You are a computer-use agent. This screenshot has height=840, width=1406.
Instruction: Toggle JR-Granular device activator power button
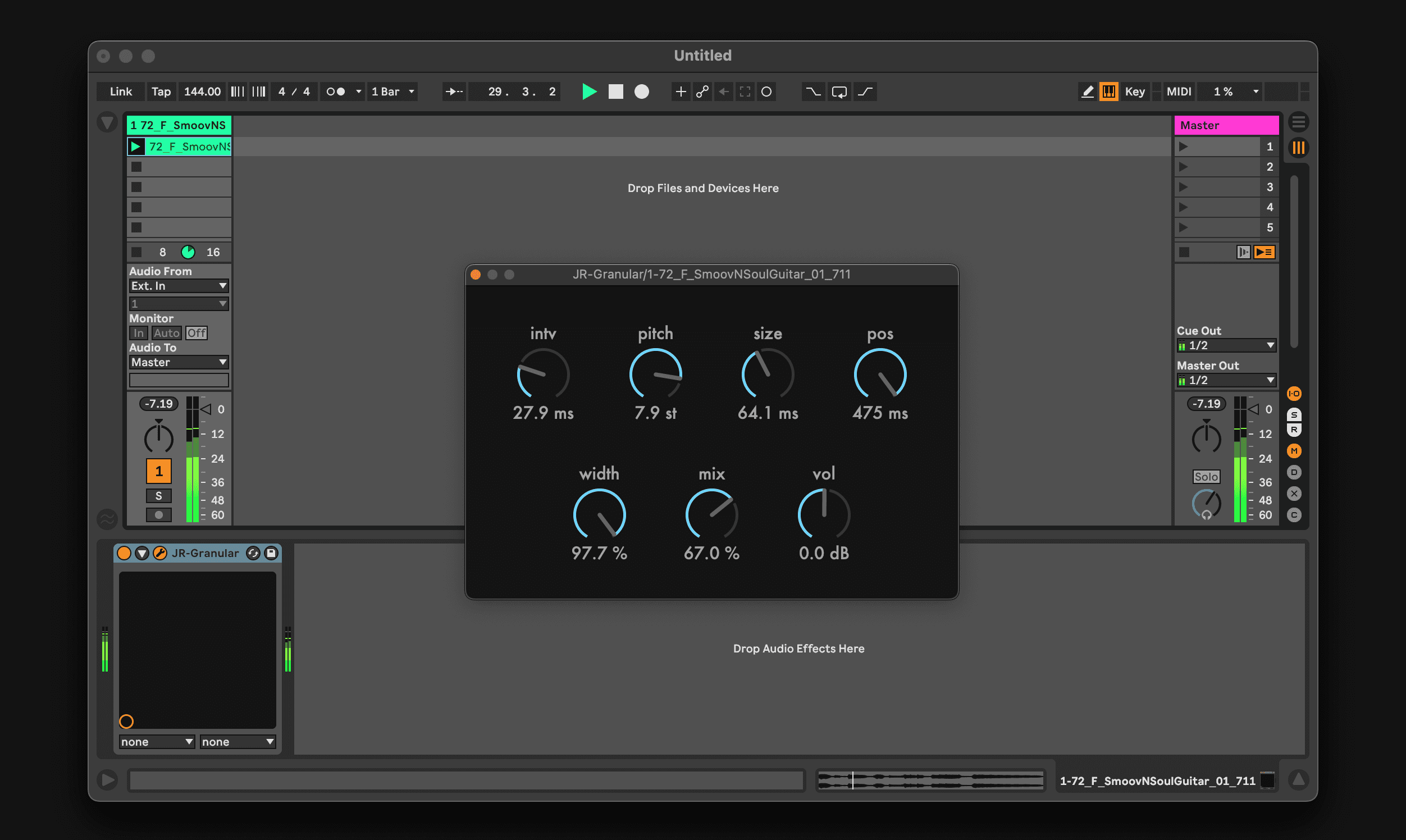[124, 553]
